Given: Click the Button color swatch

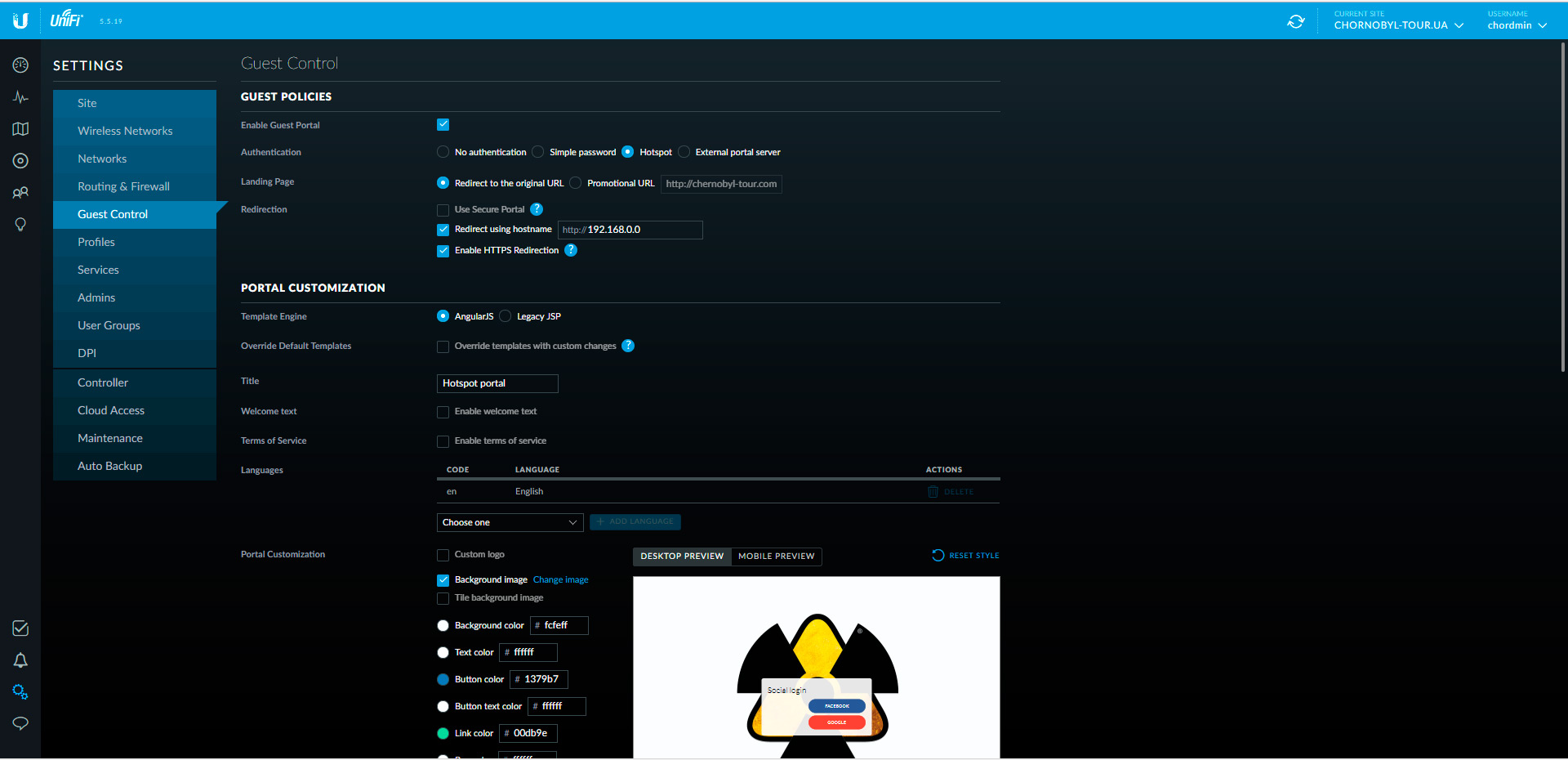Looking at the screenshot, I should tap(443, 680).
